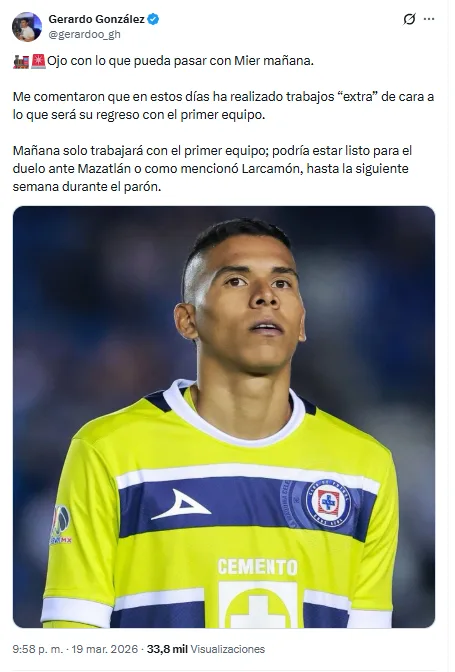The image size is (455, 672).
Task: Open the Gerardo González display name link
Action: tap(96, 19)
